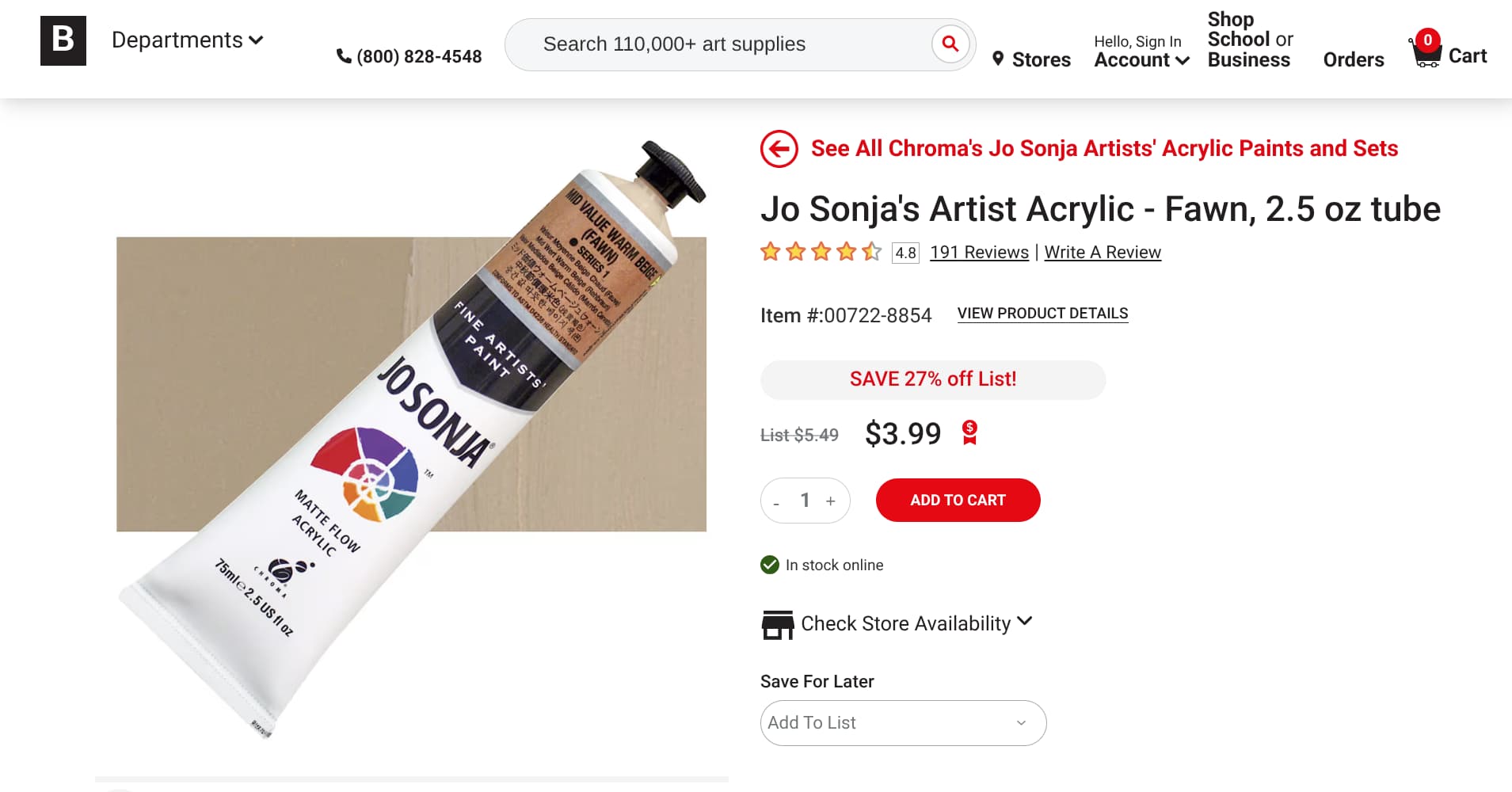
Task: Open the 191 Reviews link
Action: pyautogui.click(x=979, y=252)
